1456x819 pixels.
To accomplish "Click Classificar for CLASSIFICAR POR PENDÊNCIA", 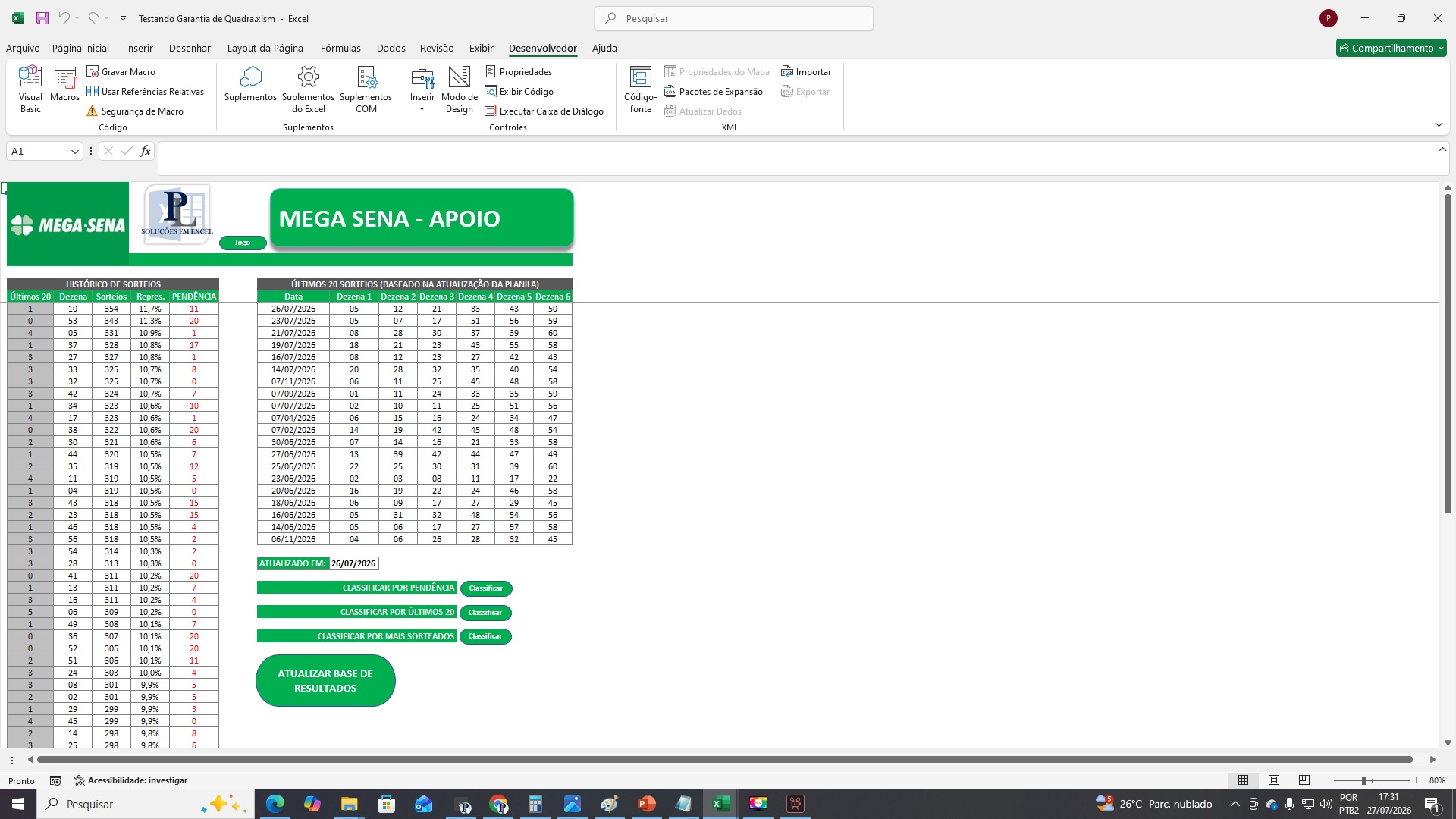I will pos(486,588).
